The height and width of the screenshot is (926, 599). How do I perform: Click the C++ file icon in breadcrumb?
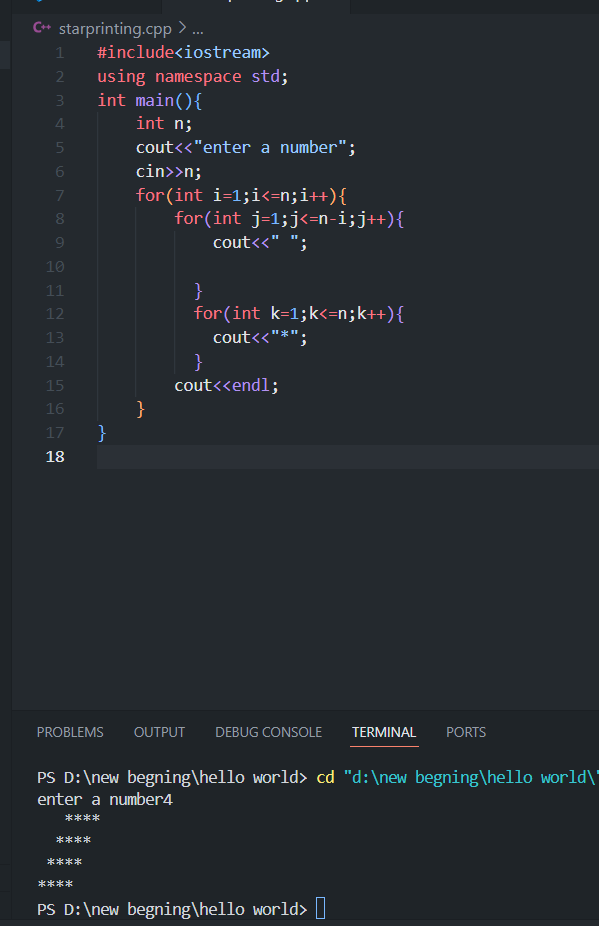[x=42, y=28]
